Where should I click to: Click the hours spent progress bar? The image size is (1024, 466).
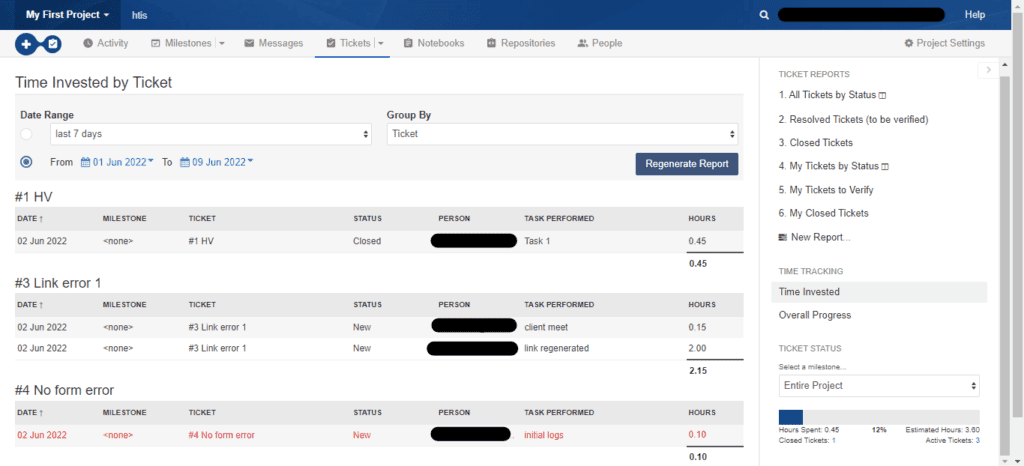coord(878,417)
